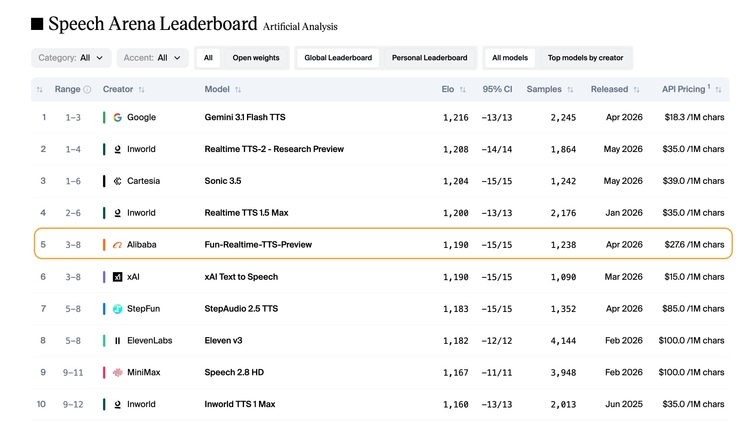Sort by Samples column arrows
Screen dimensions: 750x423
coord(570,89)
